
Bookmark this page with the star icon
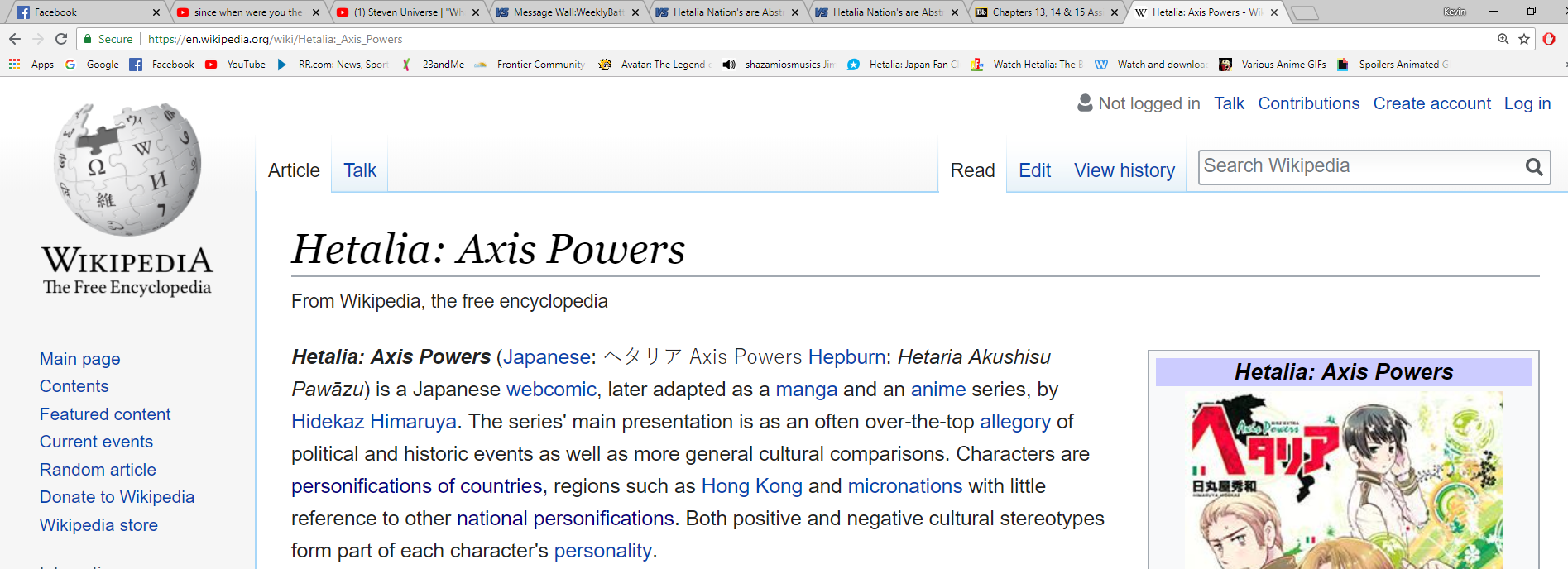(x=1524, y=39)
